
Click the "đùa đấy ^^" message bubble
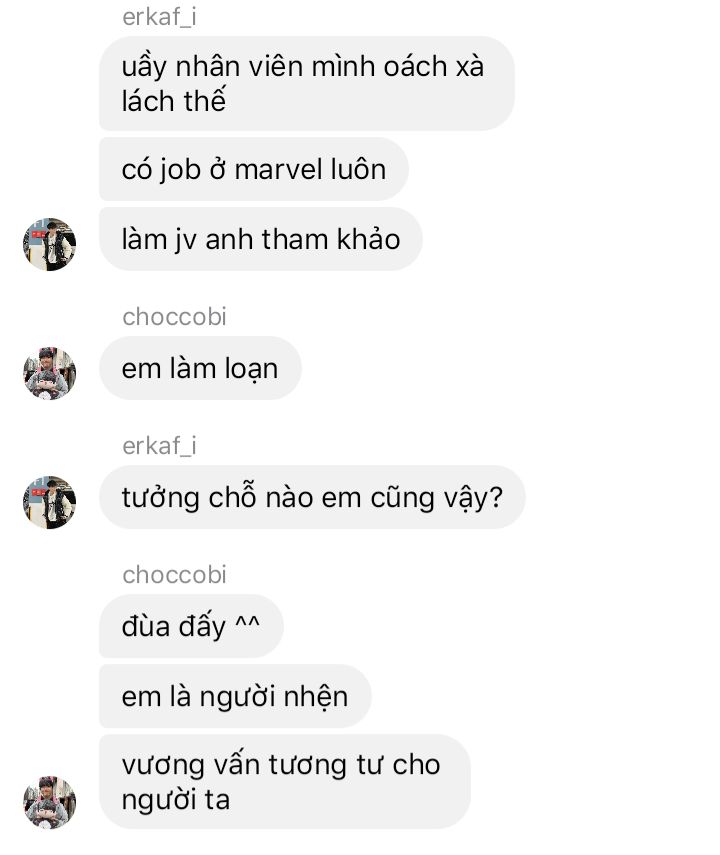[191, 626]
